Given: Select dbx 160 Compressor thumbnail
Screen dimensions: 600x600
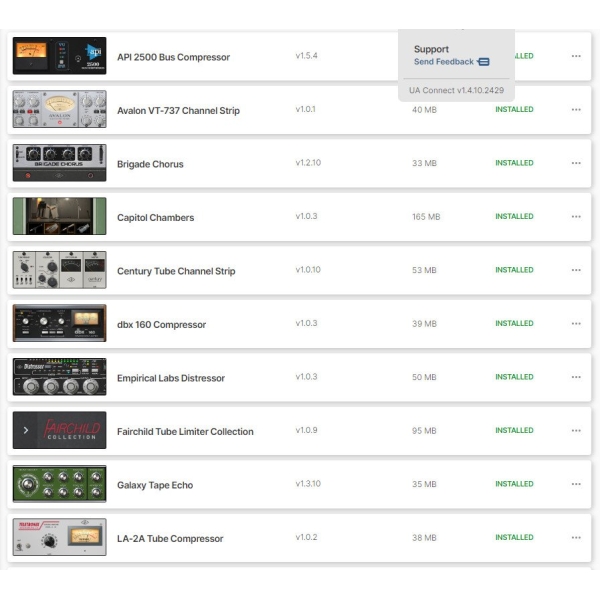Looking at the screenshot, I should click(x=59, y=323).
